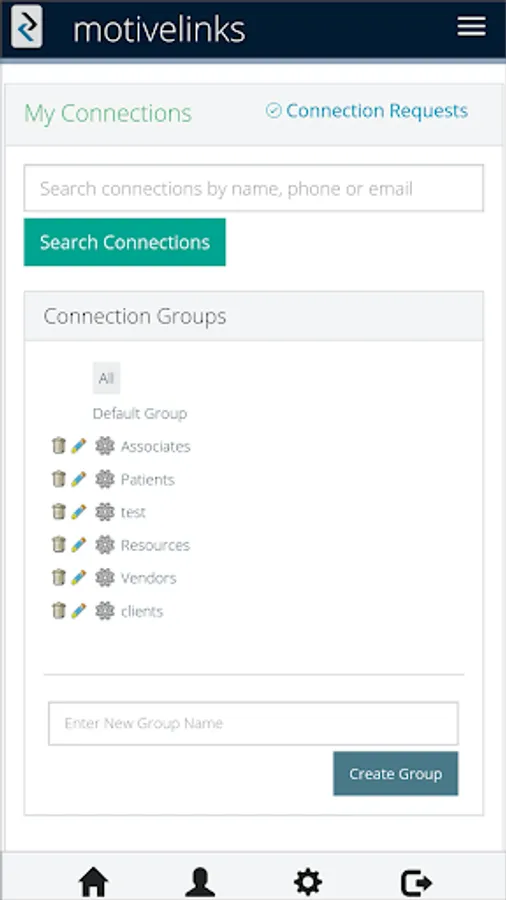Image resolution: width=506 pixels, height=900 pixels.
Task: Log out using bottom bar icon
Action: 416,882
